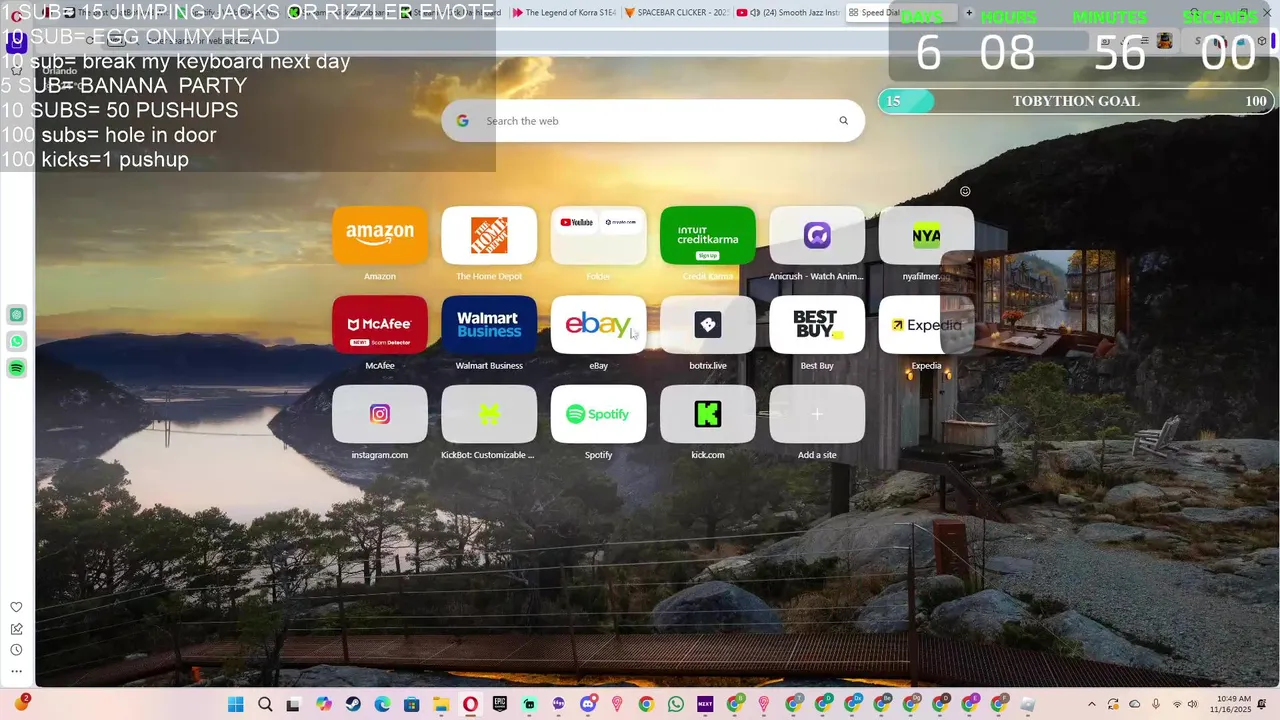Open Chrome profile labeled E on taskbar
Screen dimensions: 1280x720
point(969,705)
